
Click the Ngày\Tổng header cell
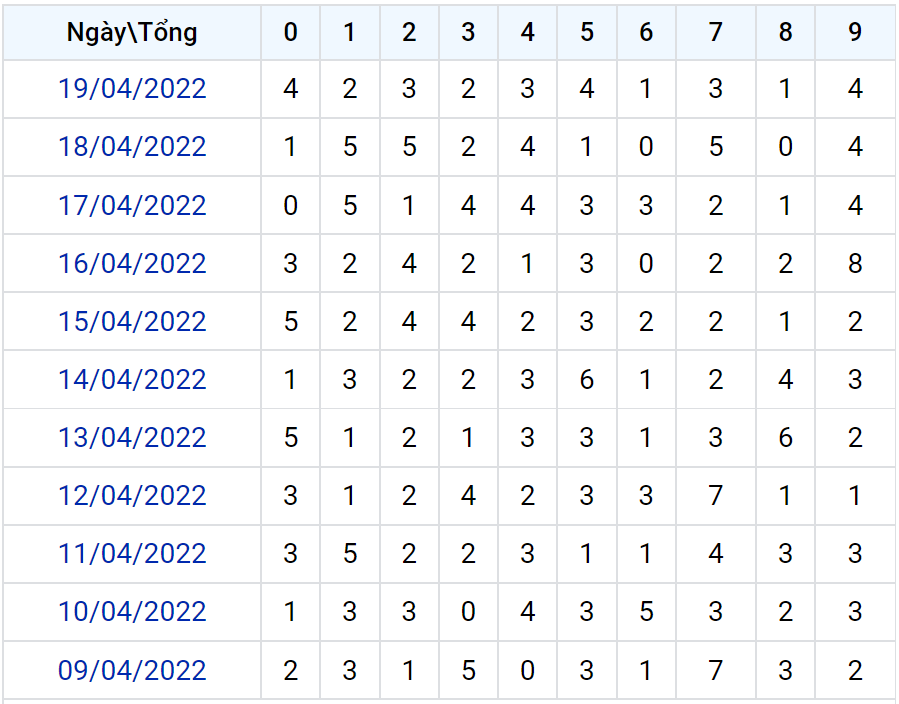pos(132,32)
